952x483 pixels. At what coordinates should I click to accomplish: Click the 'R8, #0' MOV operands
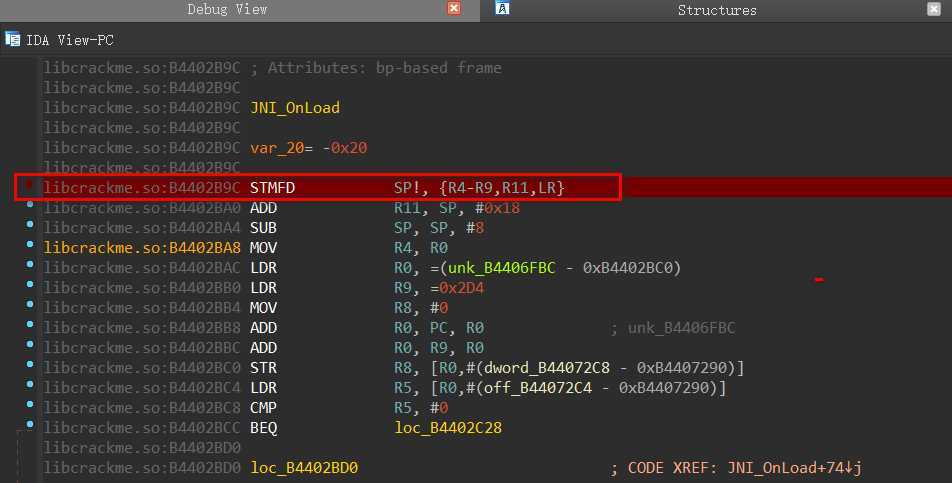pyautogui.click(x=421, y=308)
